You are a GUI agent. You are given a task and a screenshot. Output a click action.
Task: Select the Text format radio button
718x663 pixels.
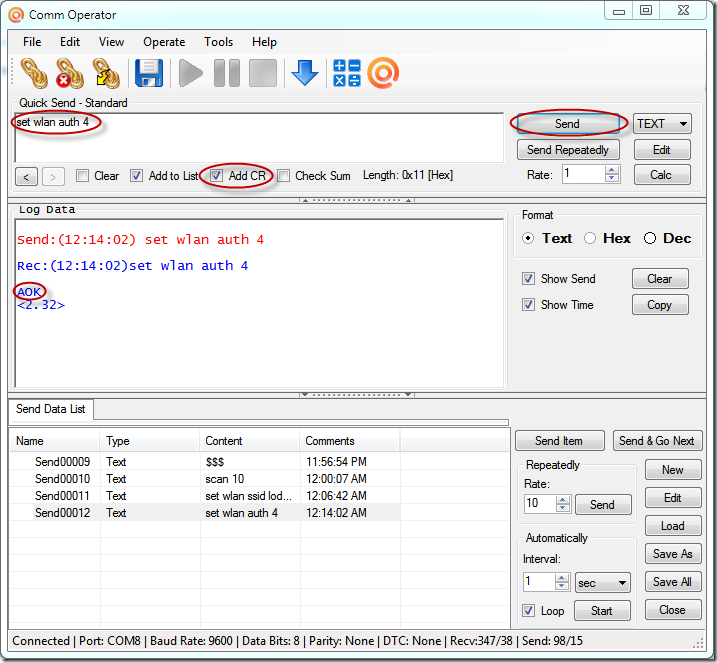pos(528,239)
